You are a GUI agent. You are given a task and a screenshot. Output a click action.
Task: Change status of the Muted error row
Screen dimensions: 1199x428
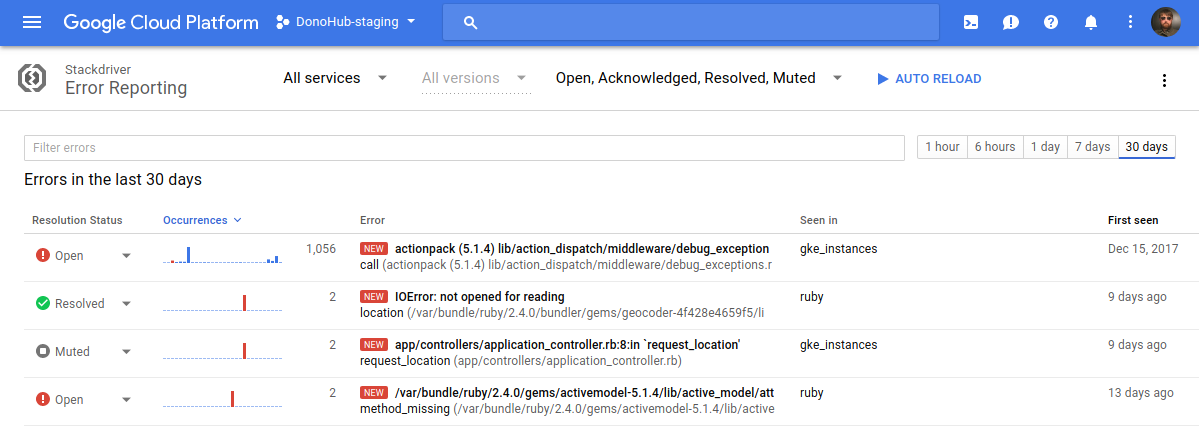(x=126, y=352)
